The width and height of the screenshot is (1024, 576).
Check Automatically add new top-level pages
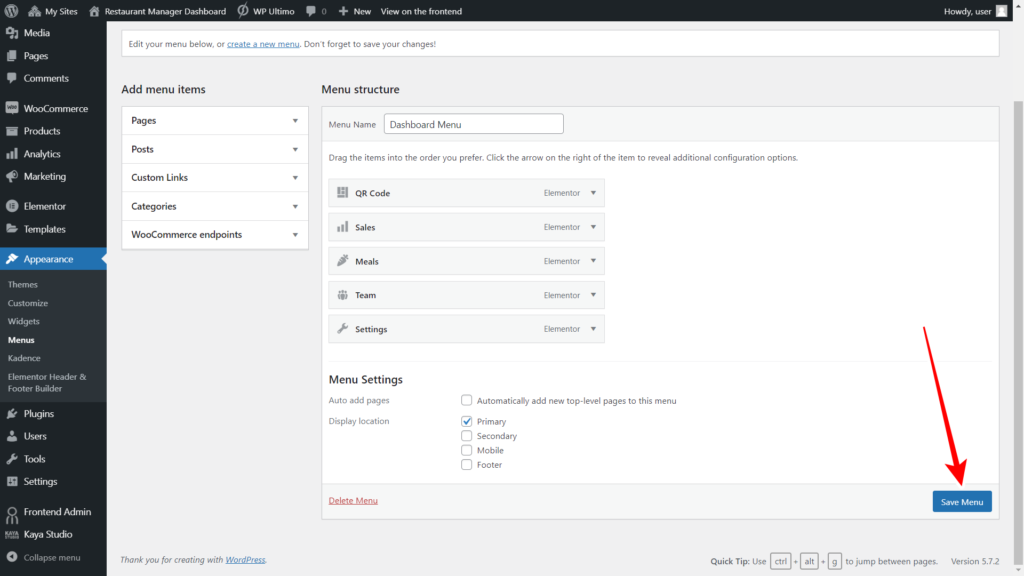(466, 400)
